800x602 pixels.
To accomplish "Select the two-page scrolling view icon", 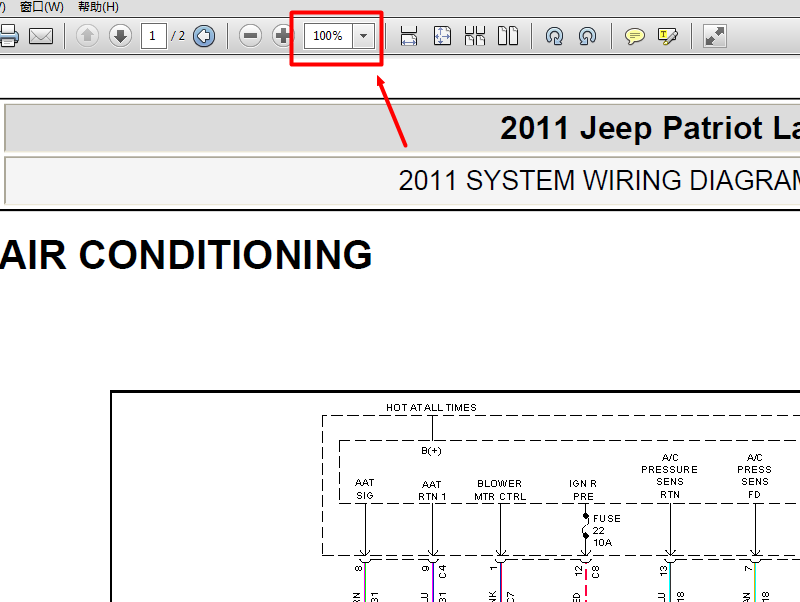I will [x=475, y=36].
